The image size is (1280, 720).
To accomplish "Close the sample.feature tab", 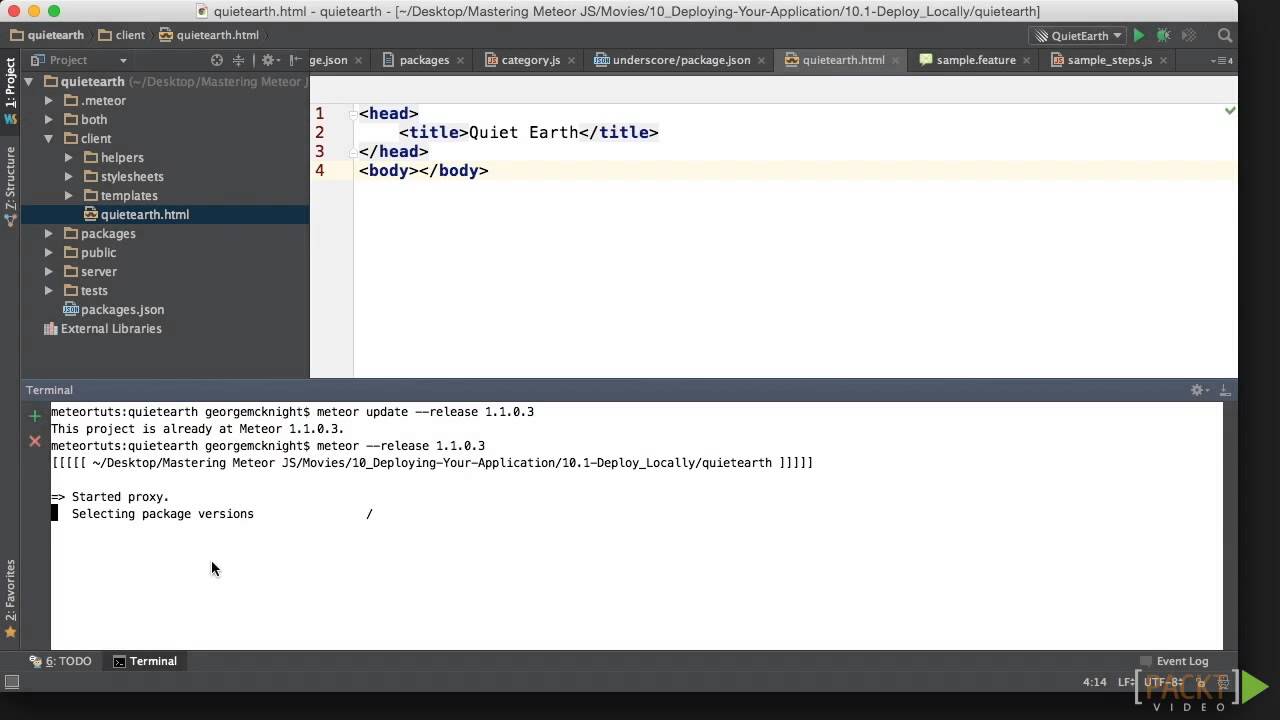I will [x=1027, y=60].
